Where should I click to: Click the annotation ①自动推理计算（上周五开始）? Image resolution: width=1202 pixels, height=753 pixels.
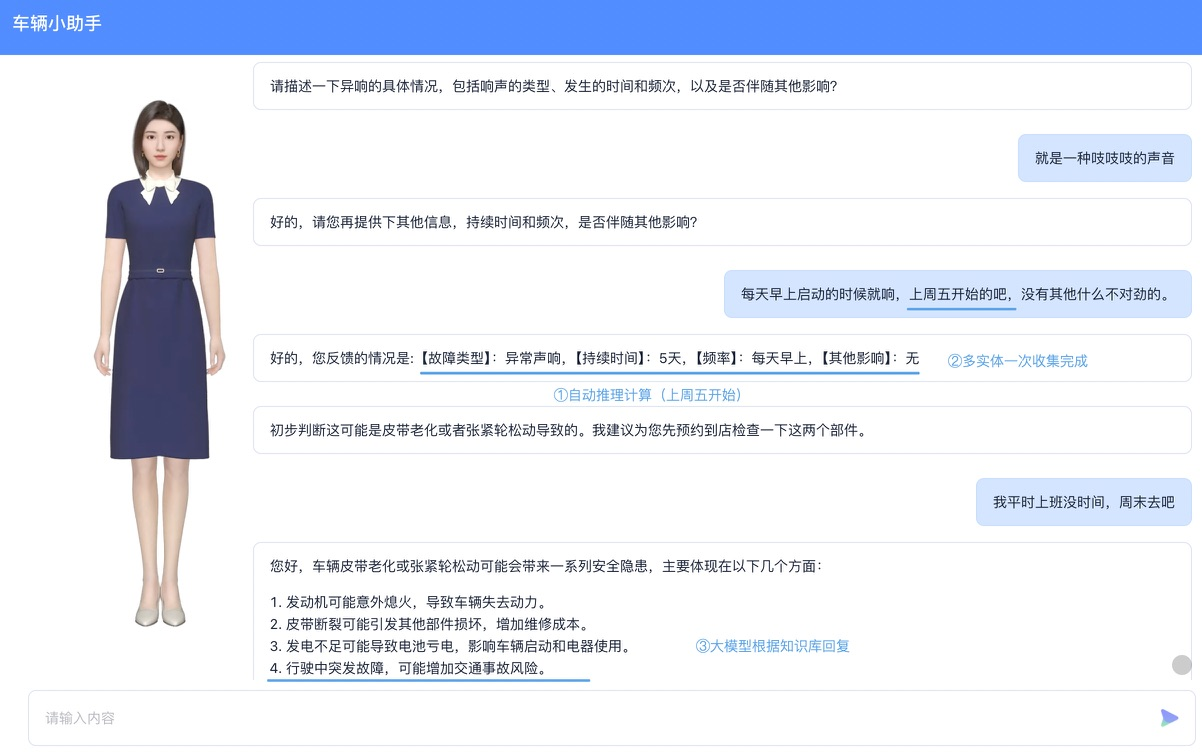(649, 395)
